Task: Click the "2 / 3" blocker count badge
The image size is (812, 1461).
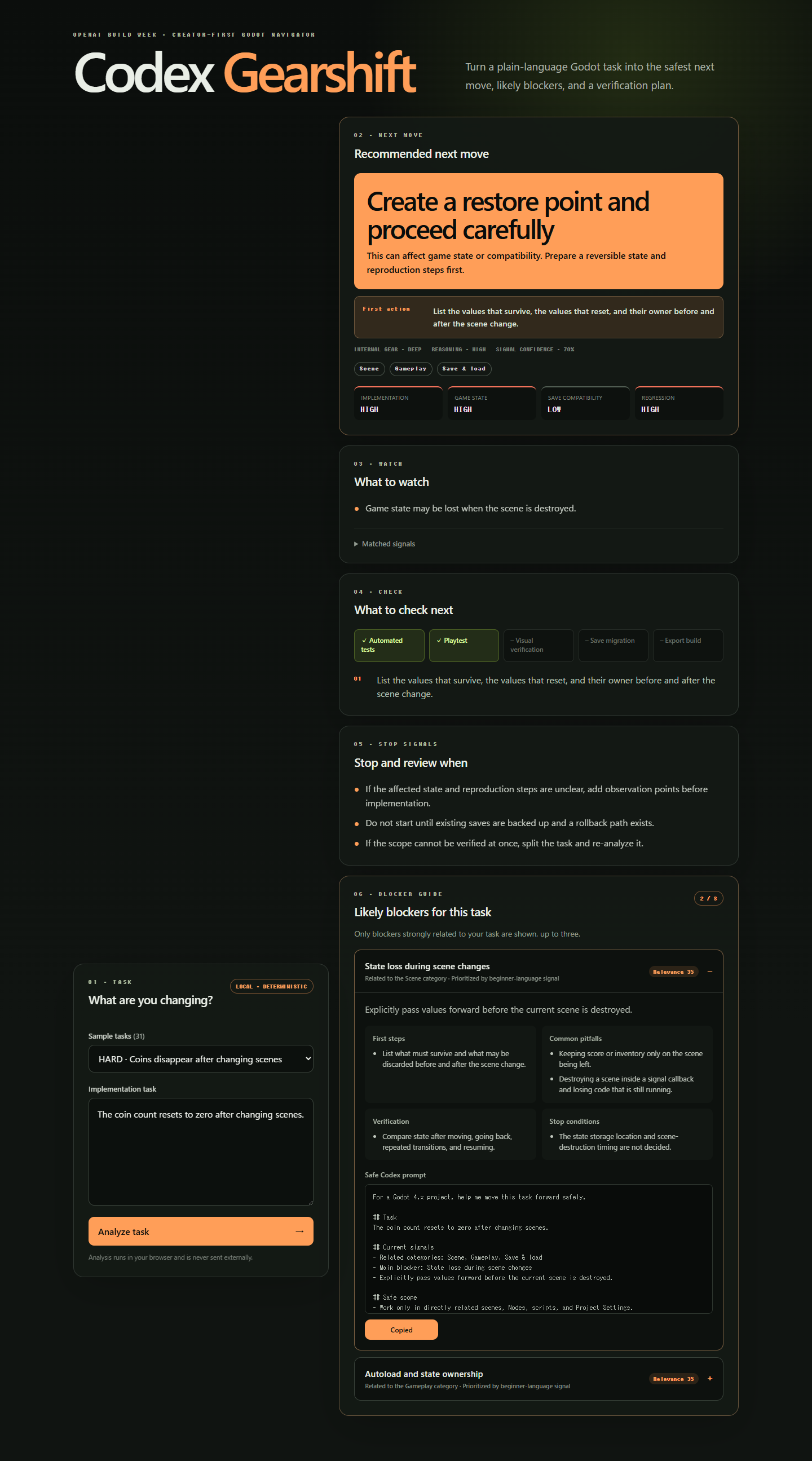Action: pos(708,898)
